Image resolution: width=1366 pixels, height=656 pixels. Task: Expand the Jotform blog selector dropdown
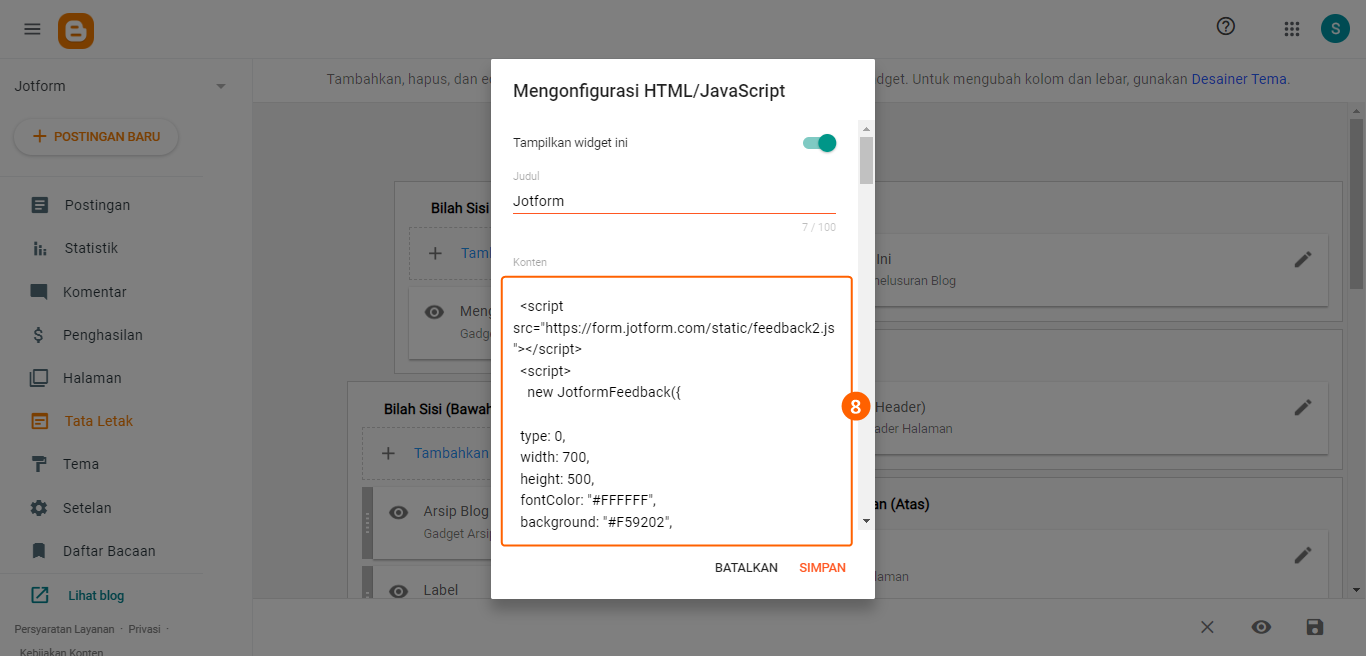[x=221, y=87]
